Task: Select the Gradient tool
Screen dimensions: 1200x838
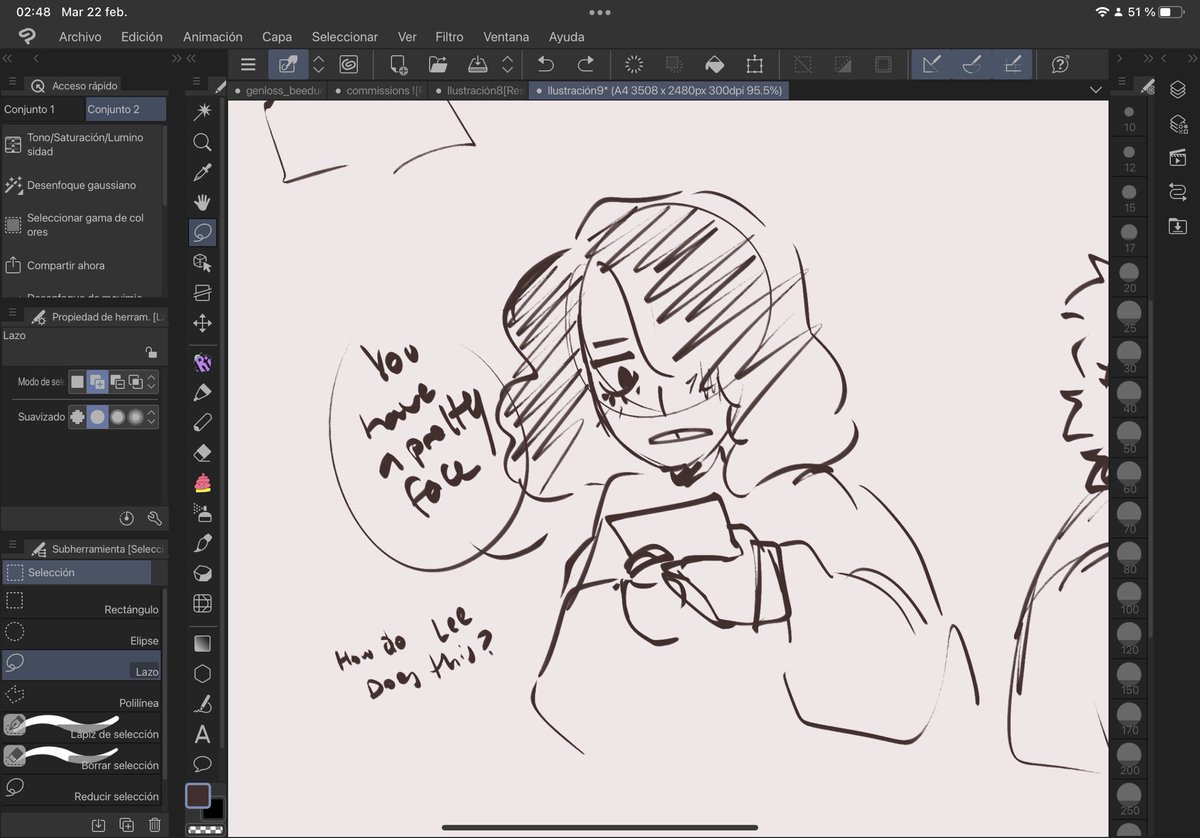Action: click(x=203, y=643)
